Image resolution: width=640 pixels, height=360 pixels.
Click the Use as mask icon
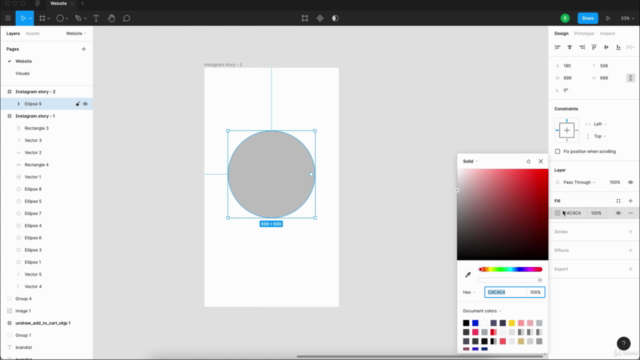coord(335,18)
